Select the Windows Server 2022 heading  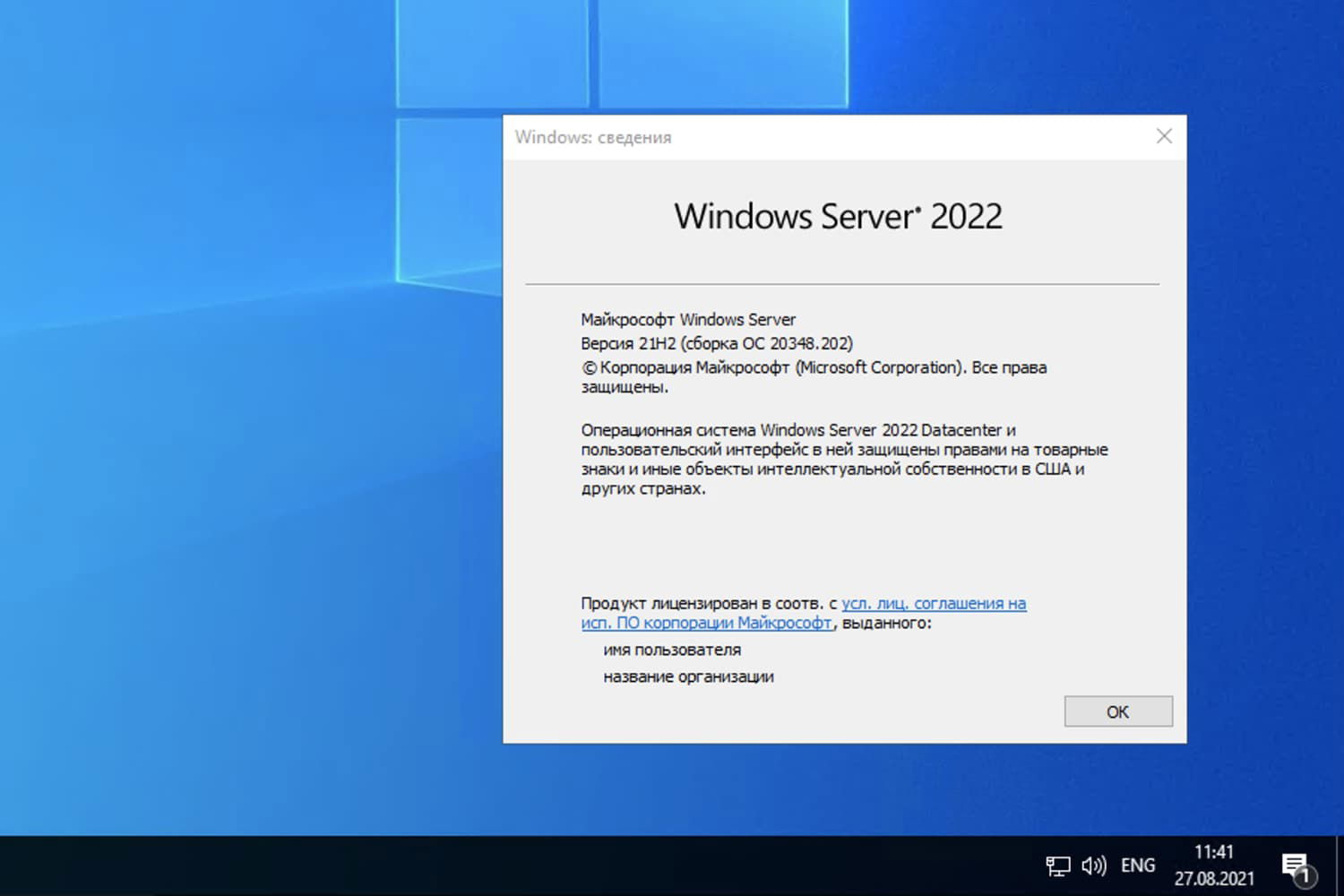tap(839, 215)
